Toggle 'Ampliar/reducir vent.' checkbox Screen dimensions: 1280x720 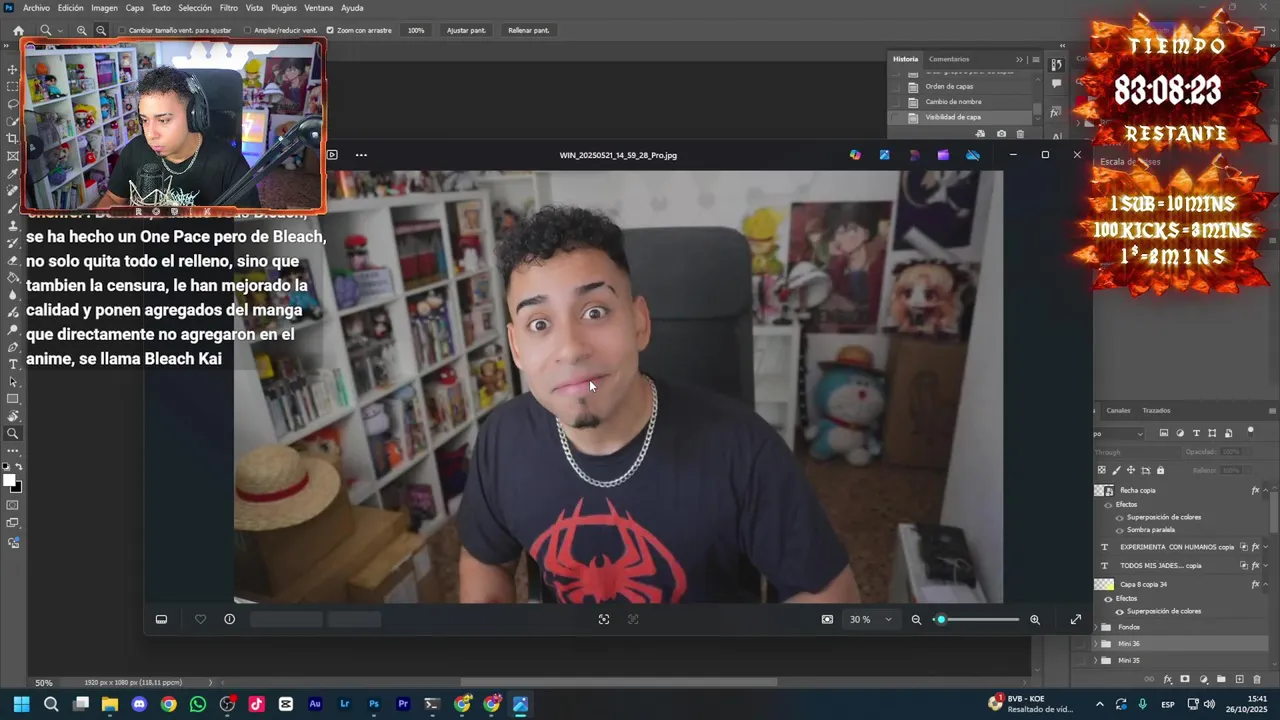[248, 30]
